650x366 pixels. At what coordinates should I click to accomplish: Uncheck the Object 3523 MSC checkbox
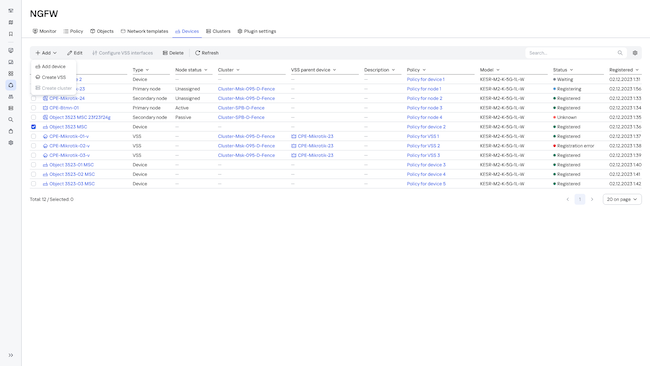click(34, 127)
